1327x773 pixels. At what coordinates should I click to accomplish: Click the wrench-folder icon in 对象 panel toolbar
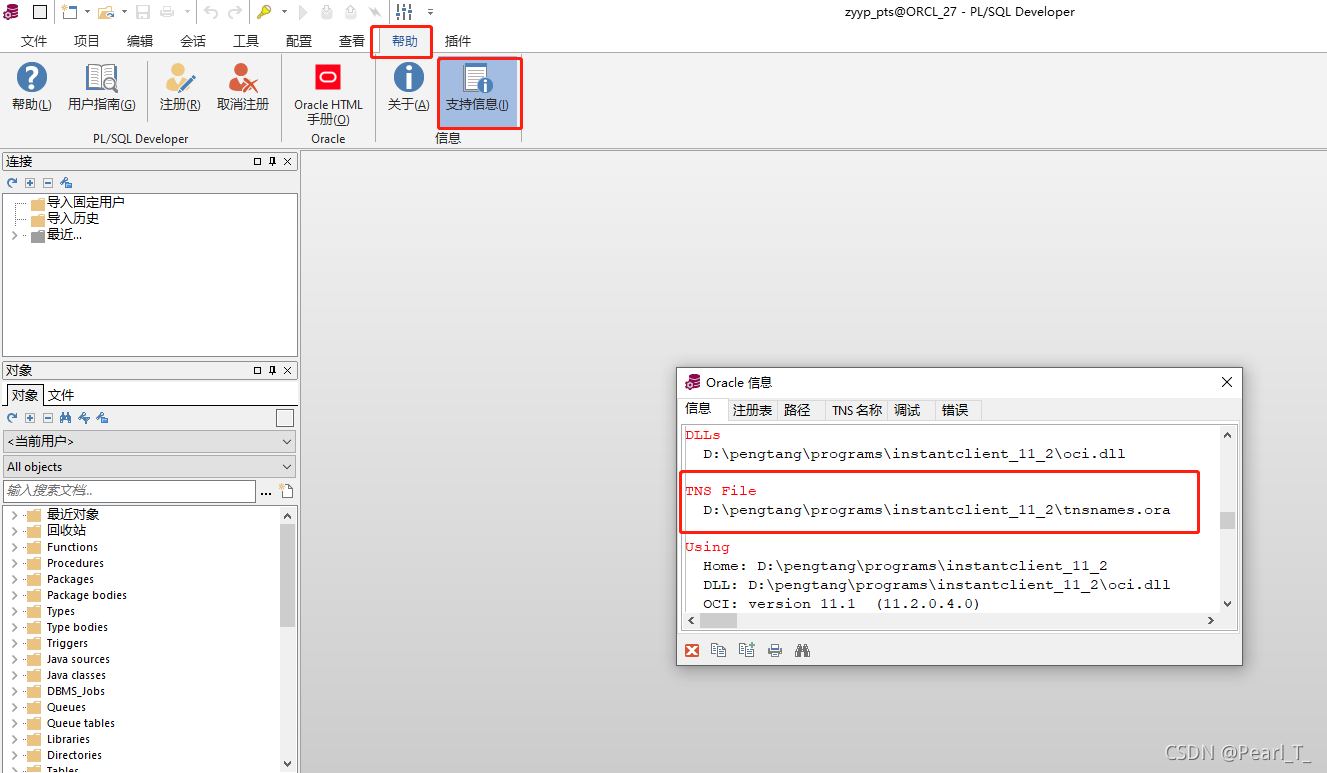click(x=102, y=418)
